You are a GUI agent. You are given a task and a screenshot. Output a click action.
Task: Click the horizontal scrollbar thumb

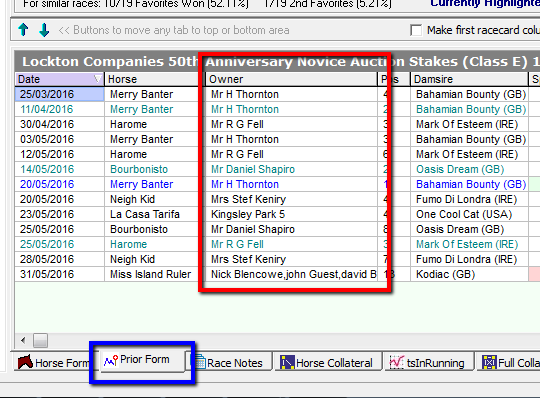40,341
